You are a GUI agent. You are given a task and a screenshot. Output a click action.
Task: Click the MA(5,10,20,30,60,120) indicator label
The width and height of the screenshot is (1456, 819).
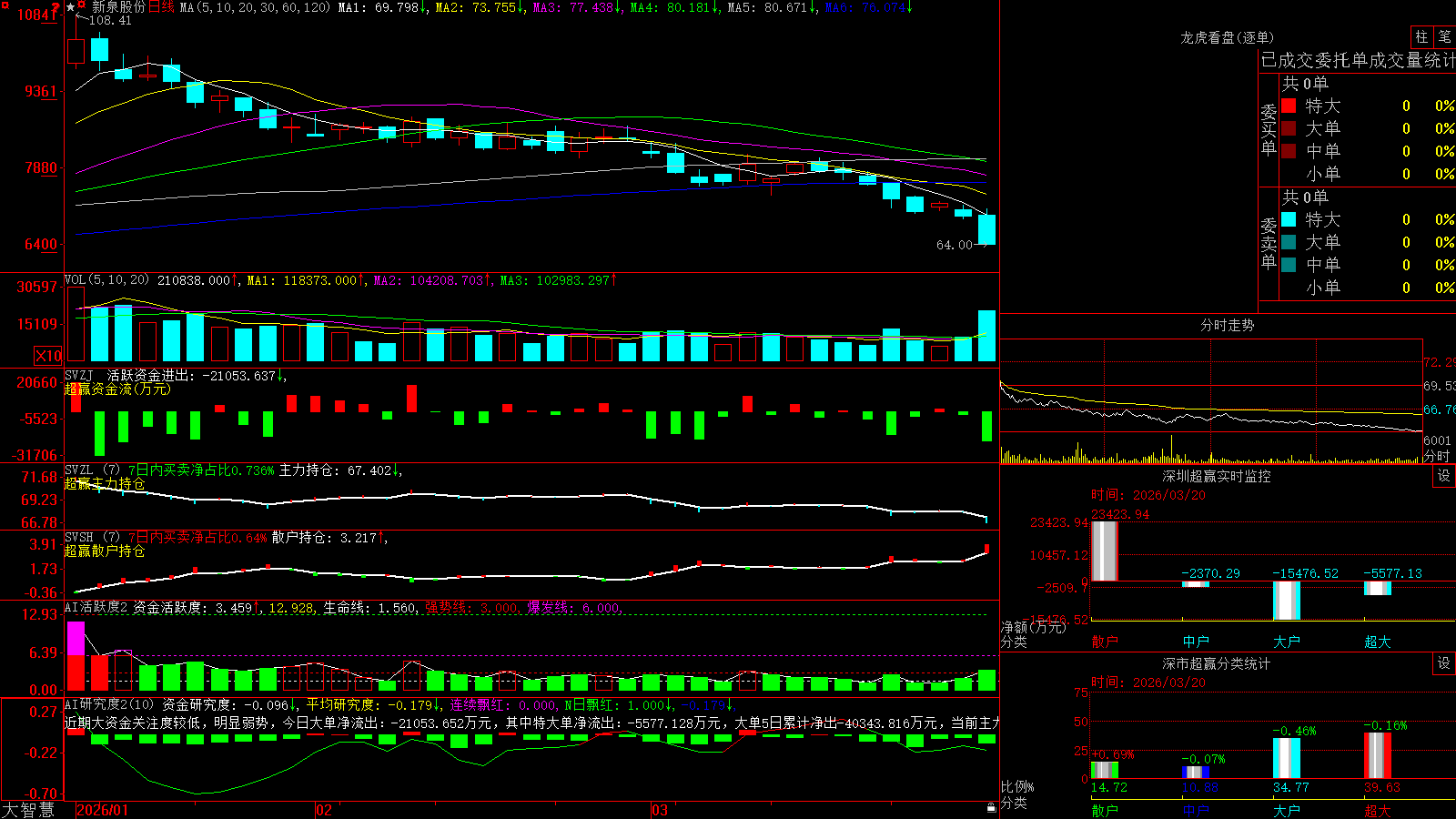click(x=256, y=7)
